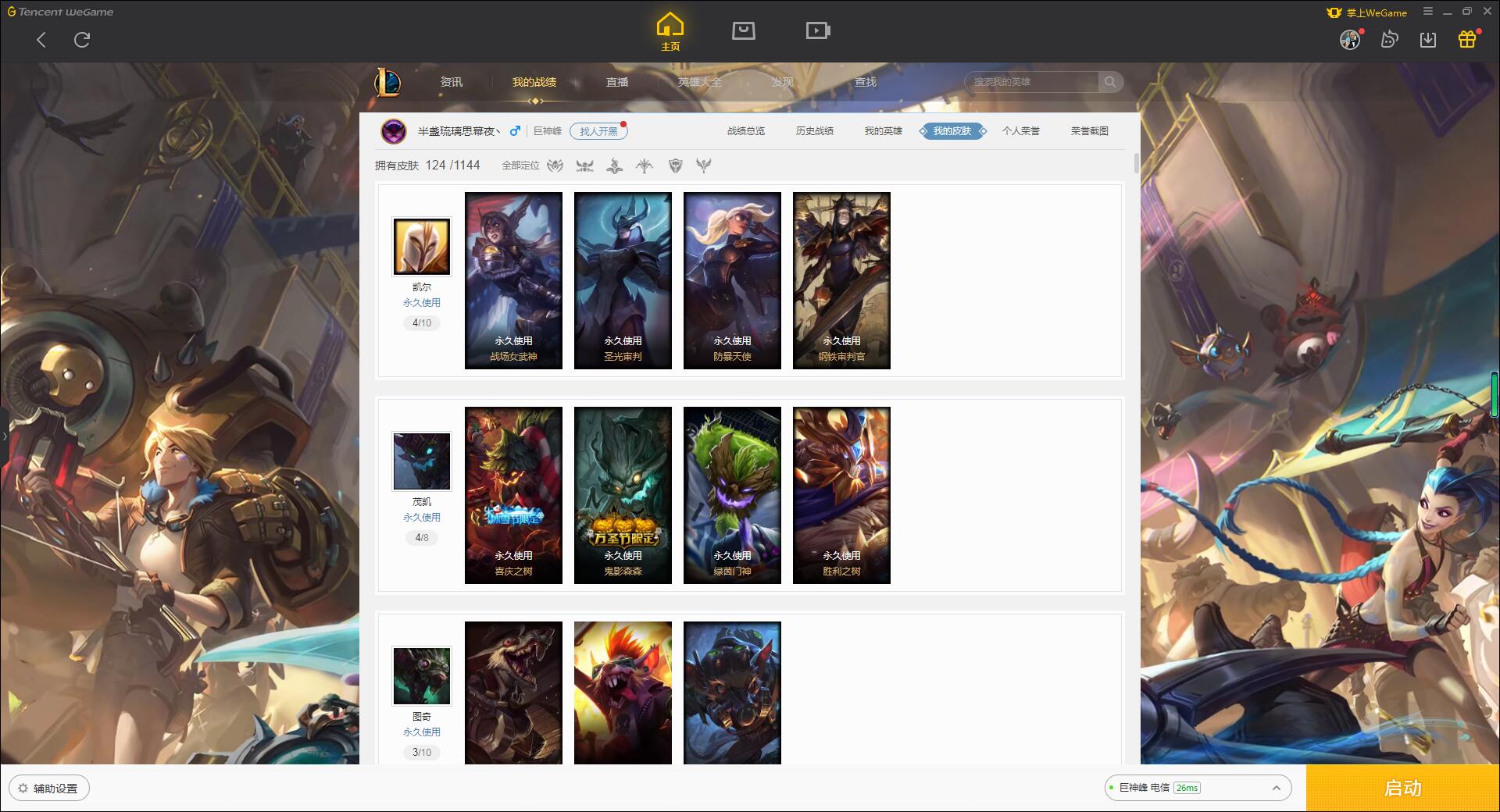
Task: Click the 启动 launch button
Action: 1403,788
